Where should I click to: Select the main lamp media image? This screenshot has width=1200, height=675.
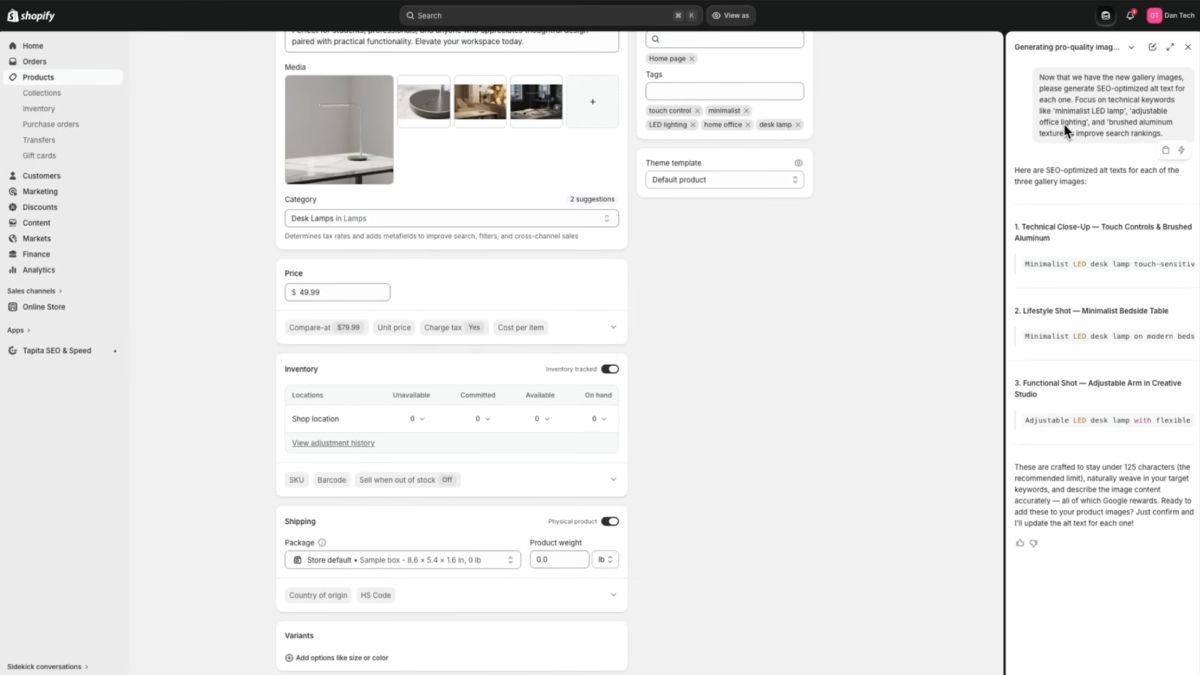click(339, 130)
